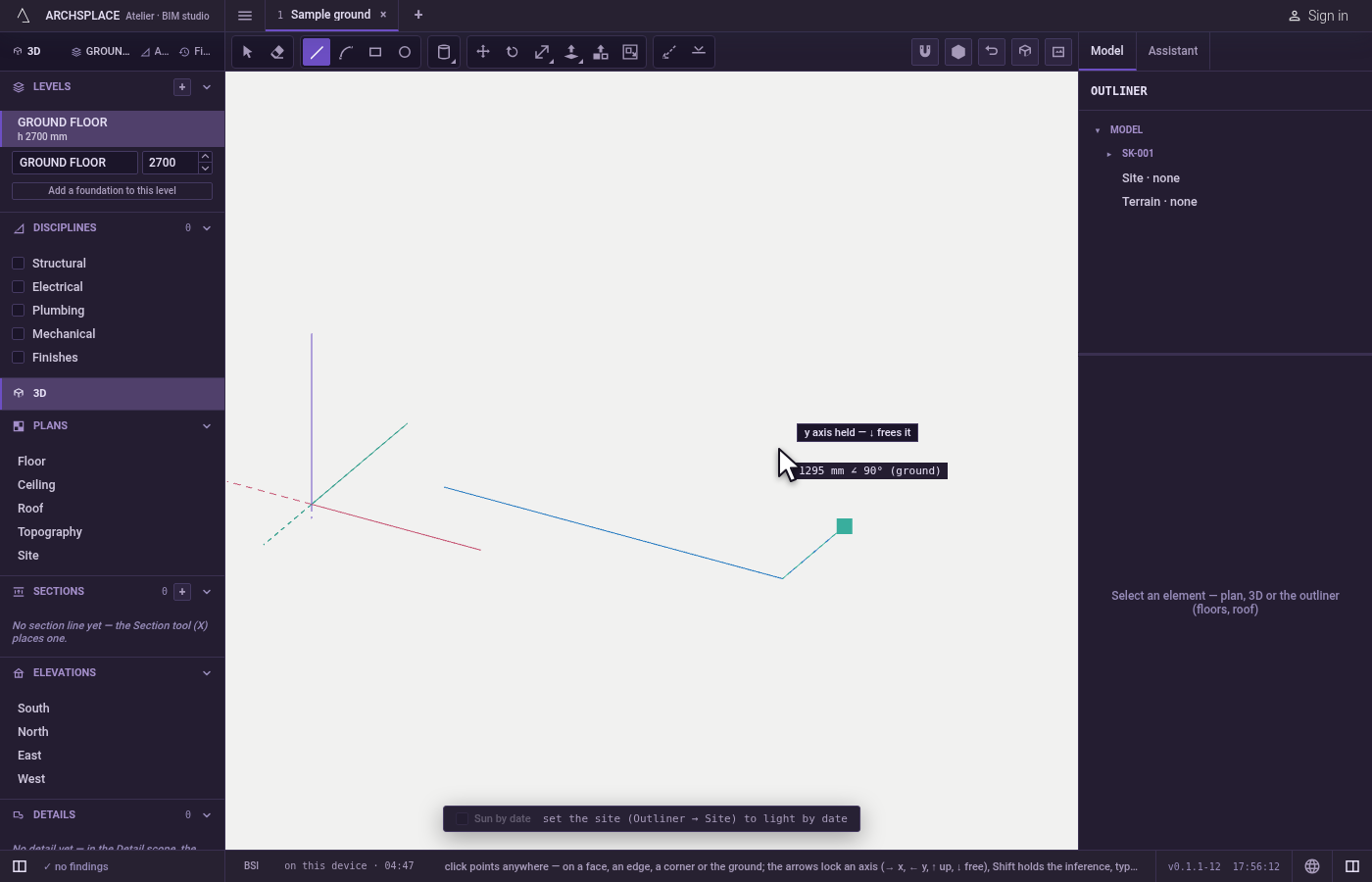Select the Push/Pull extrude tool
Screen dimensions: 1372x882
point(571,52)
